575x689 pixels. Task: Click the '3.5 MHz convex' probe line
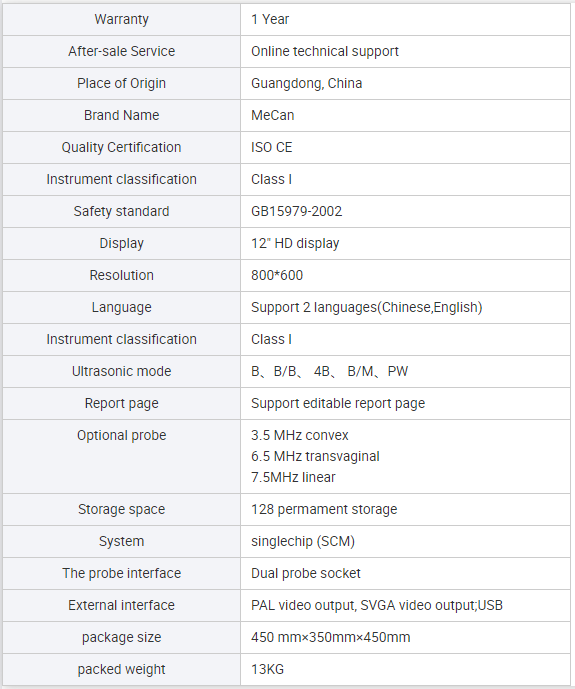300,435
